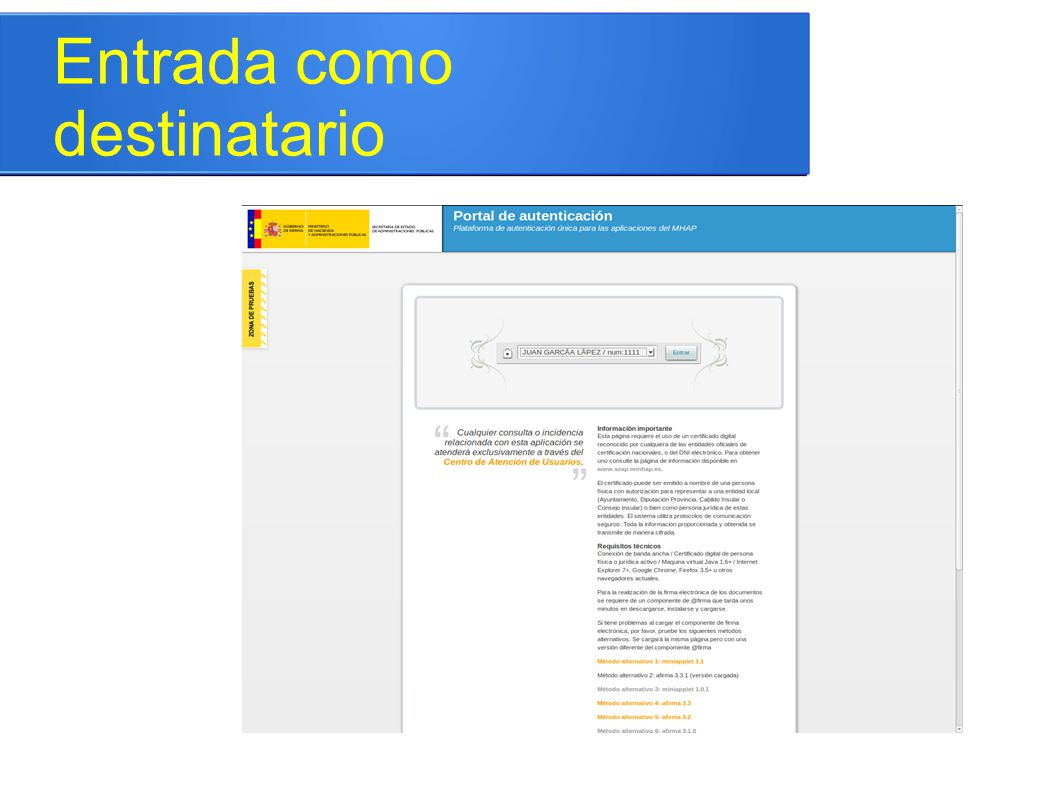Click the Entrar button
Screen dimensions: 1058x793
(681, 352)
